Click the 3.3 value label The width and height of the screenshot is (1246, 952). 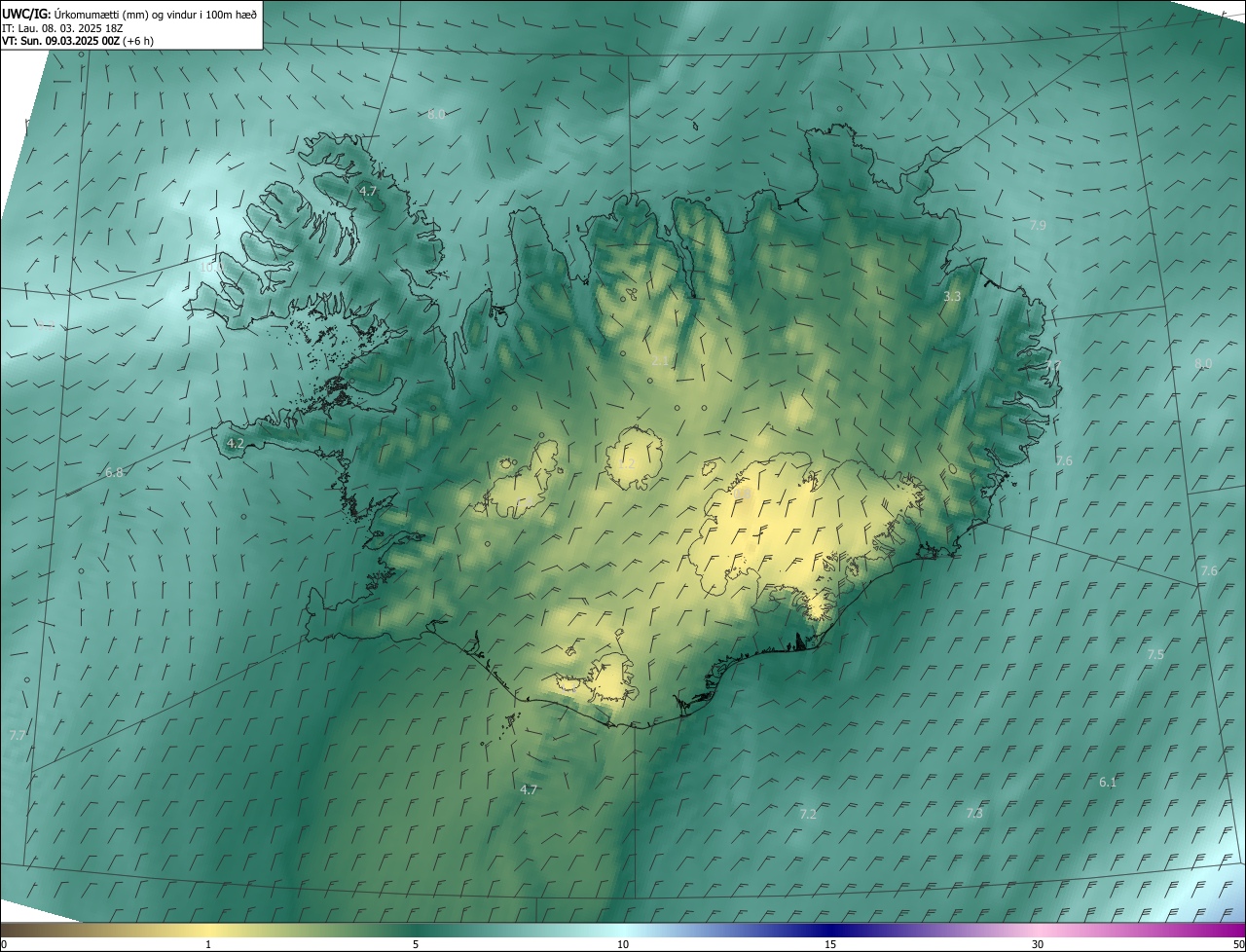pyautogui.click(x=952, y=296)
